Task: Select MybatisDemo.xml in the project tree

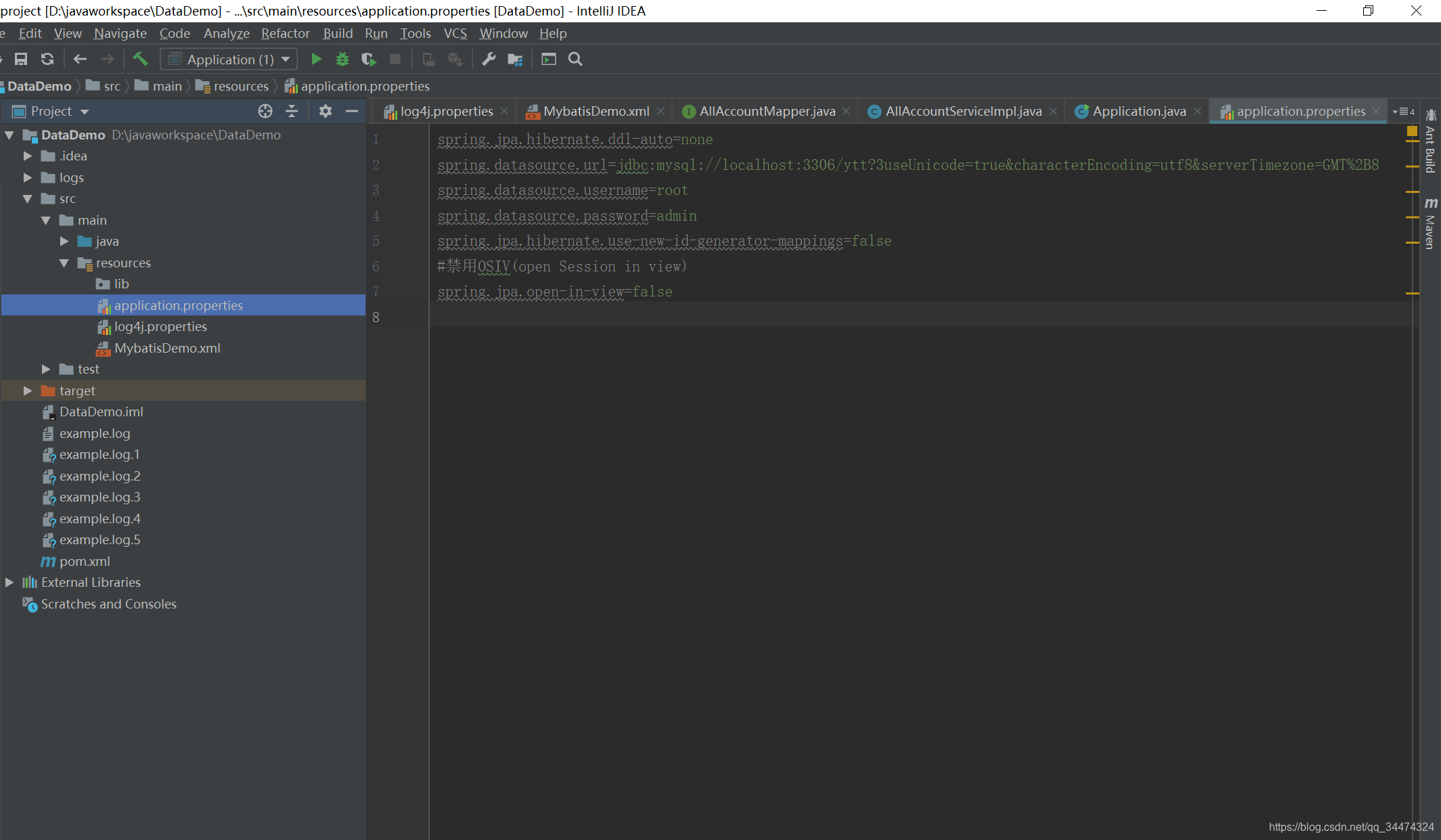Action: point(167,349)
